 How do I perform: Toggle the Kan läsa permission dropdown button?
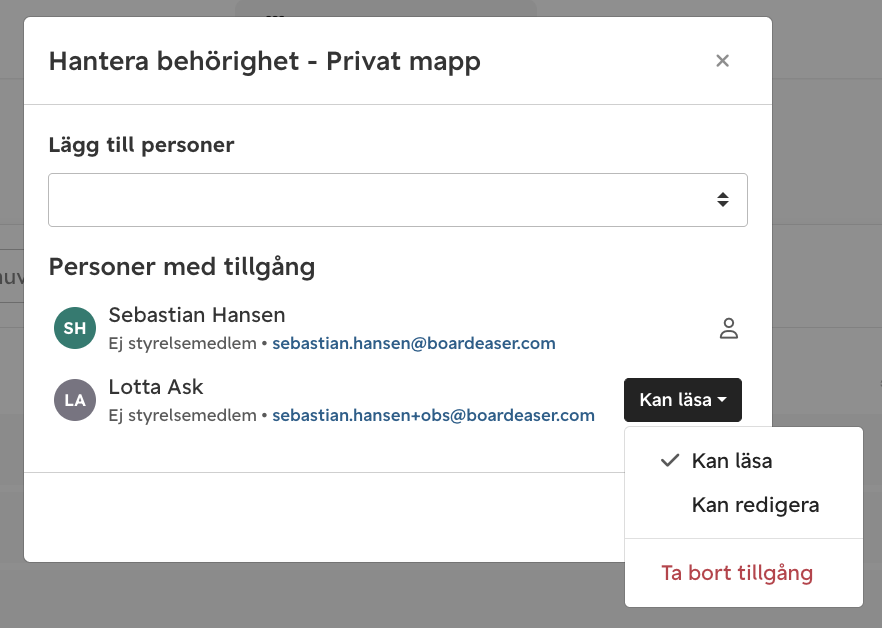683,400
